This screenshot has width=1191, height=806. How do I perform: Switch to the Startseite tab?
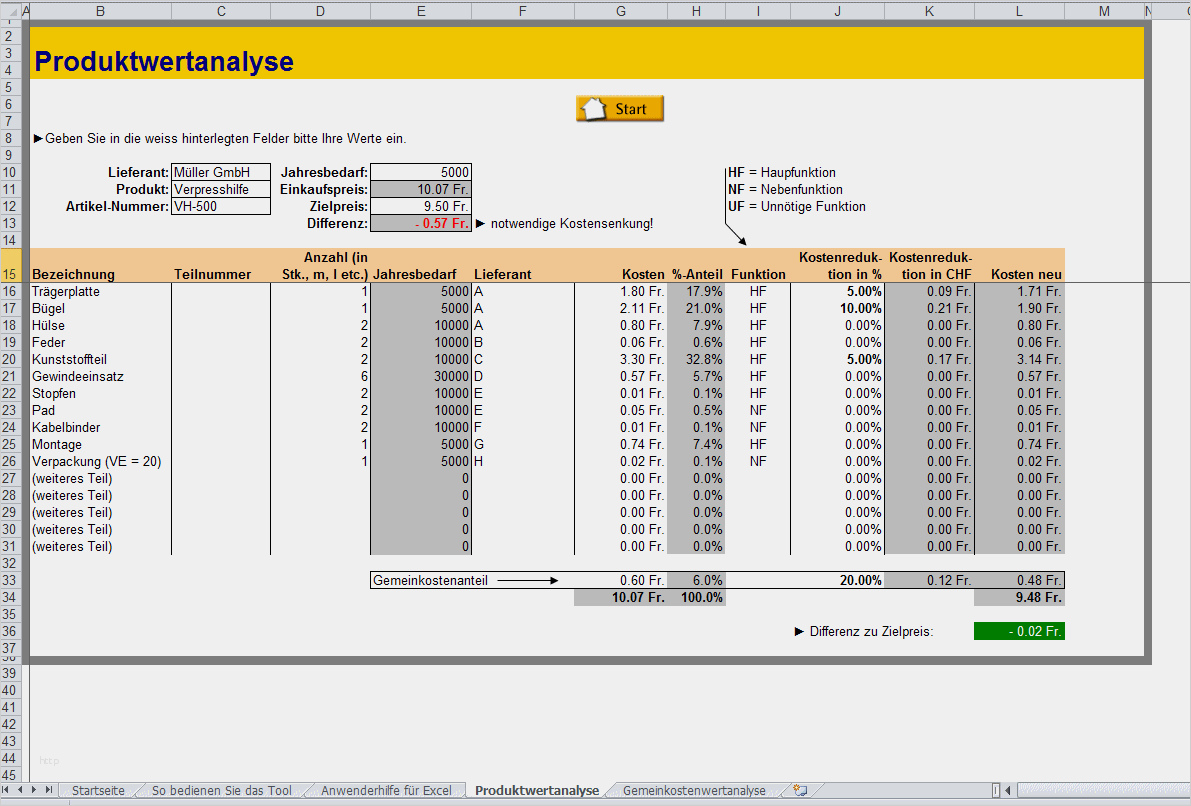click(97, 789)
